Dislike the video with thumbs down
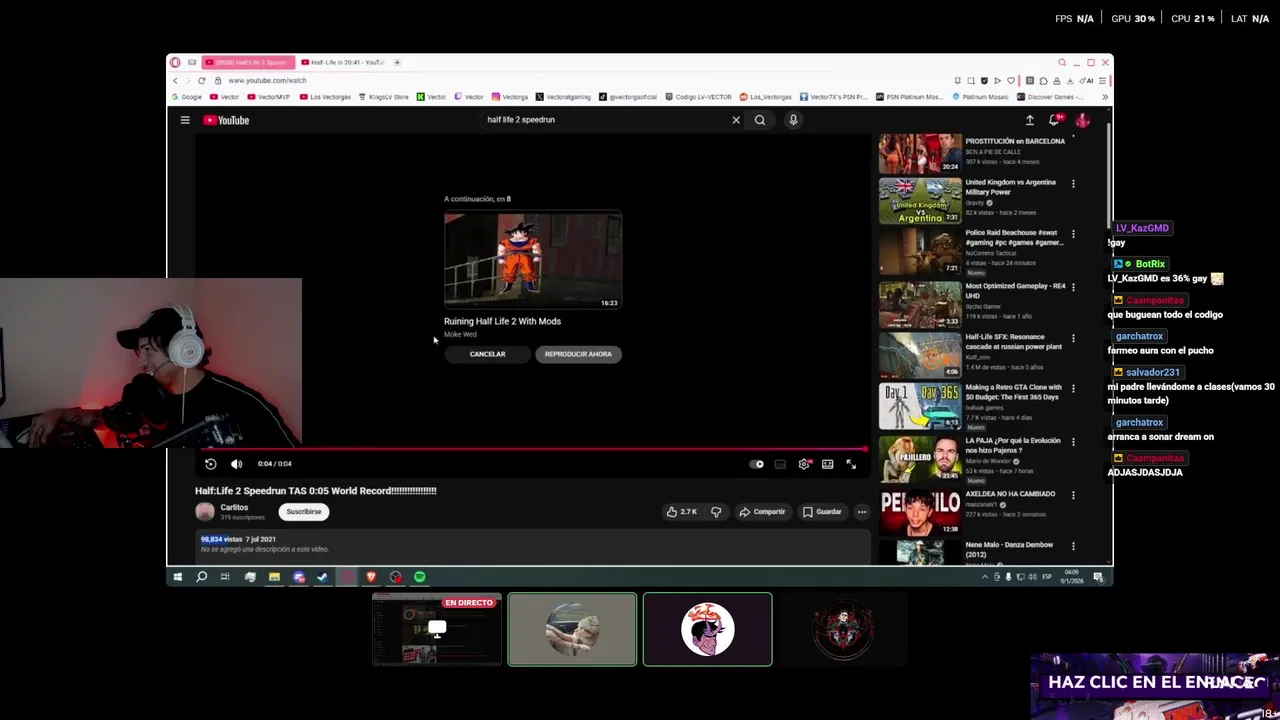 (716, 512)
